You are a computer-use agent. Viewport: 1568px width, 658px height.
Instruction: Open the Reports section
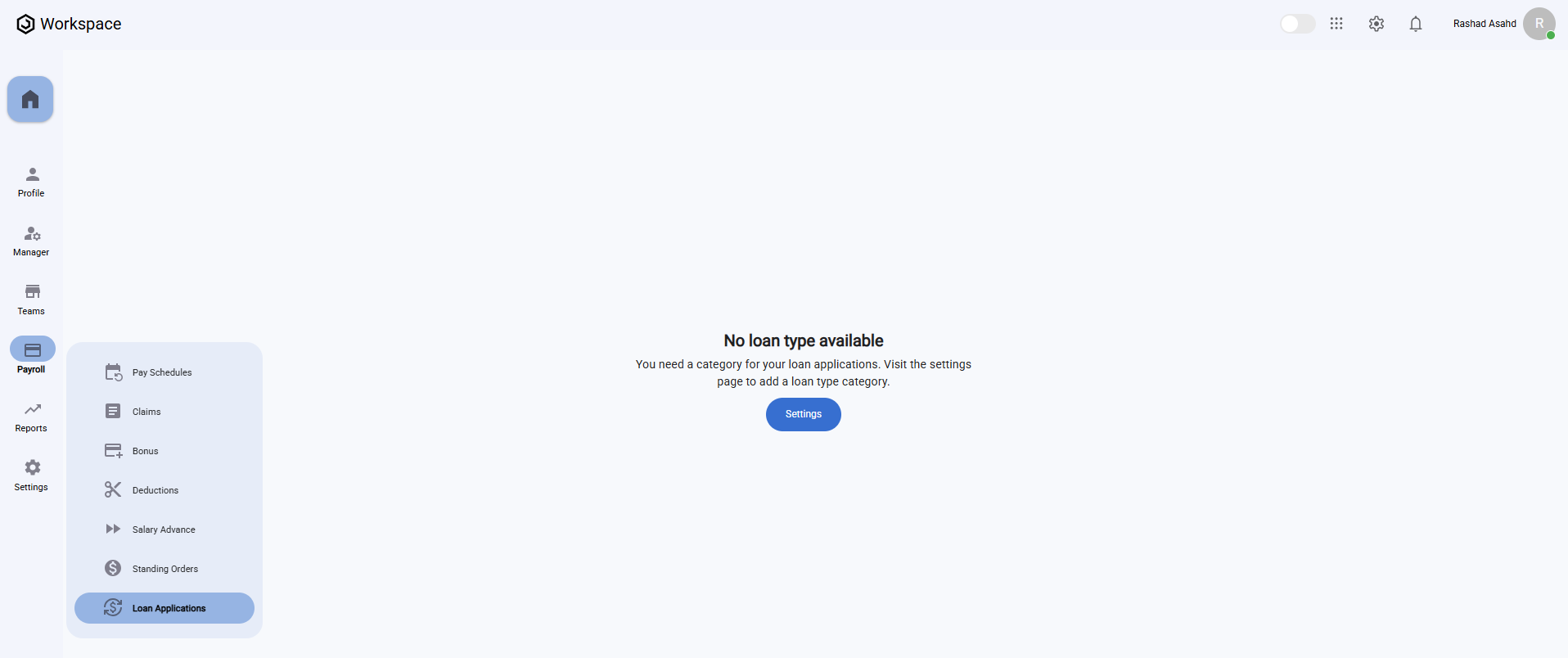coord(31,417)
